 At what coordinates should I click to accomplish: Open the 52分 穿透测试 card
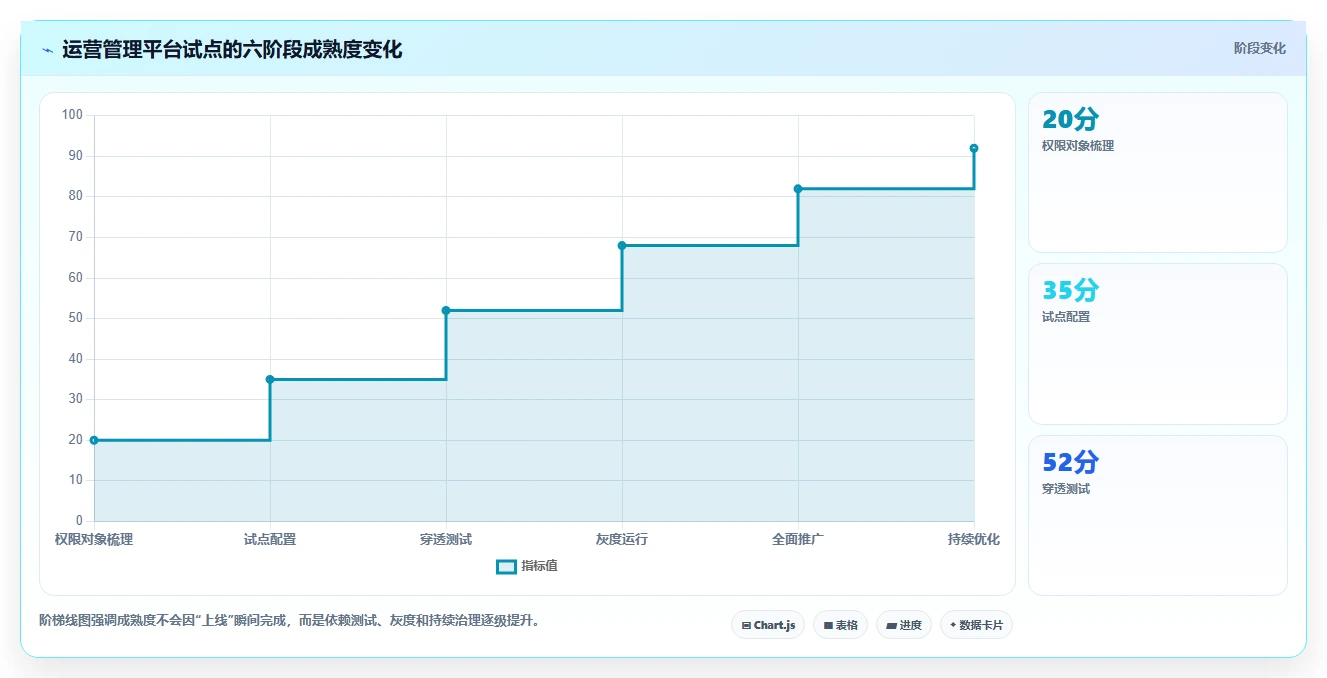[x=1157, y=515]
